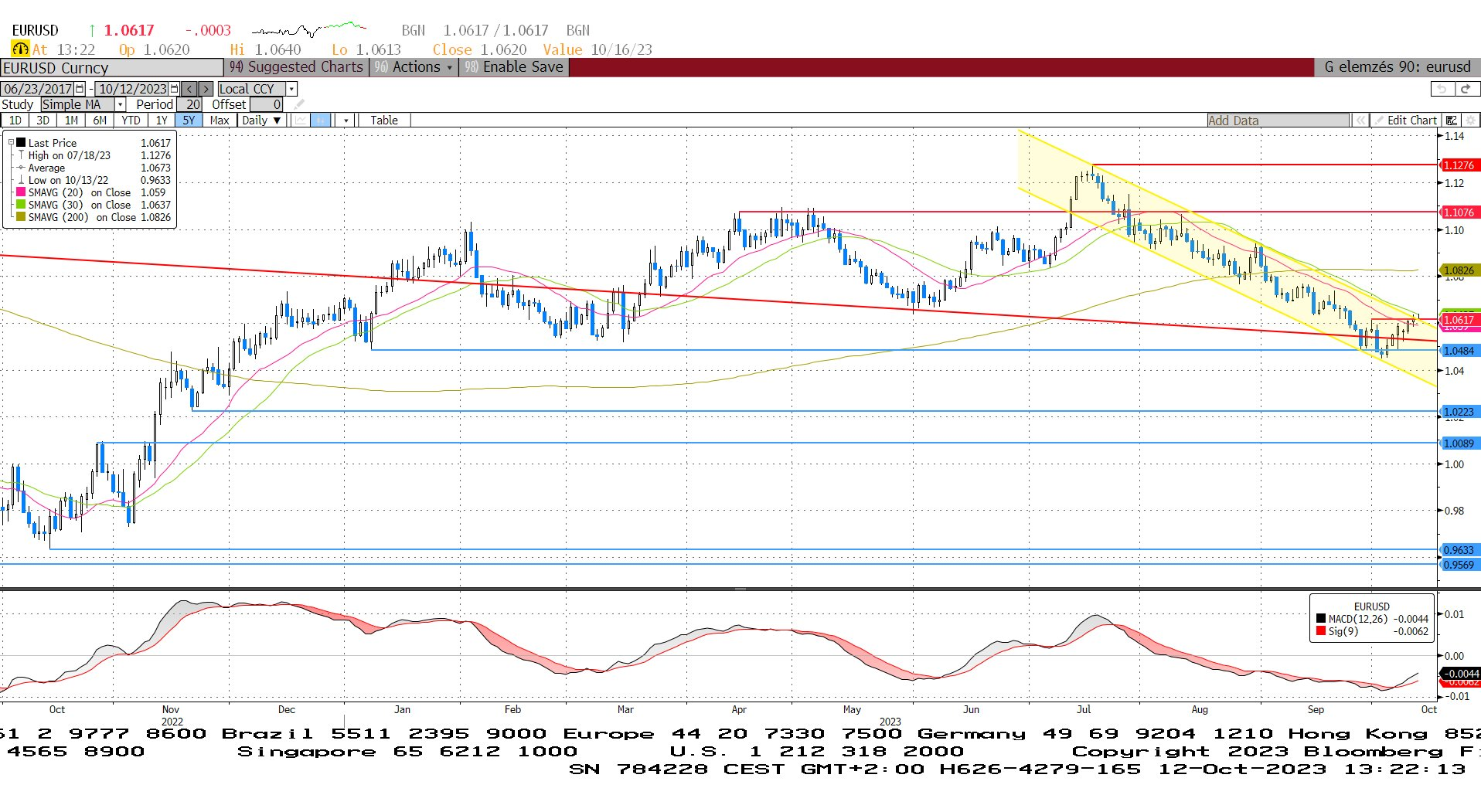This screenshot has width=1481, height=812.
Task: Edit the Period value 20
Action: click(x=190, y=104)
